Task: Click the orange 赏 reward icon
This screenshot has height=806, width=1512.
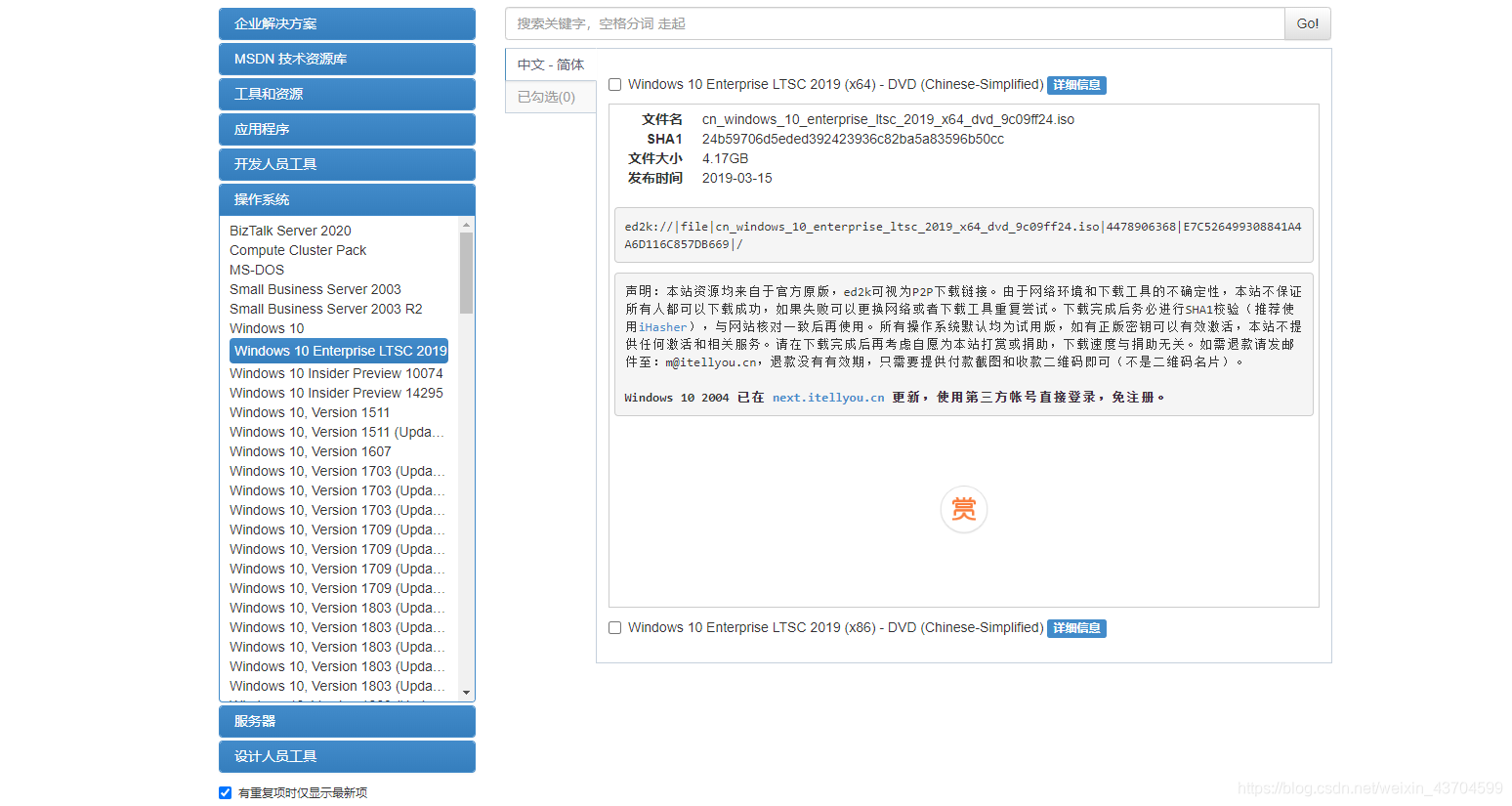Action: [963, 509]
